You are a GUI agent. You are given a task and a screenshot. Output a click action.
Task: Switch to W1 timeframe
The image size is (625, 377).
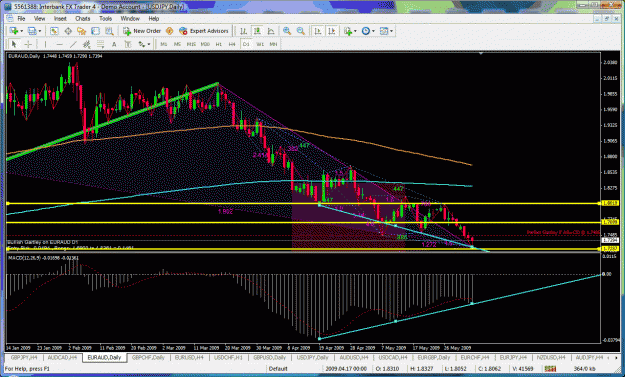point(260,44)
